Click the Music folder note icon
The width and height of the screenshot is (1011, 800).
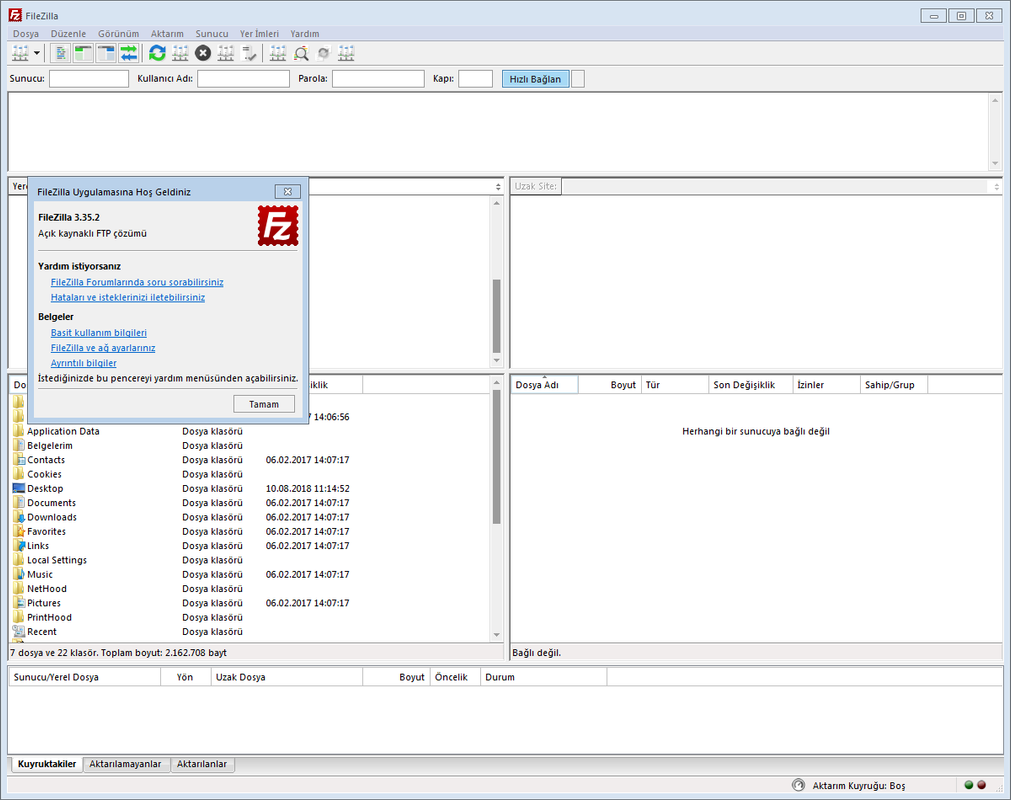[19, 574]
